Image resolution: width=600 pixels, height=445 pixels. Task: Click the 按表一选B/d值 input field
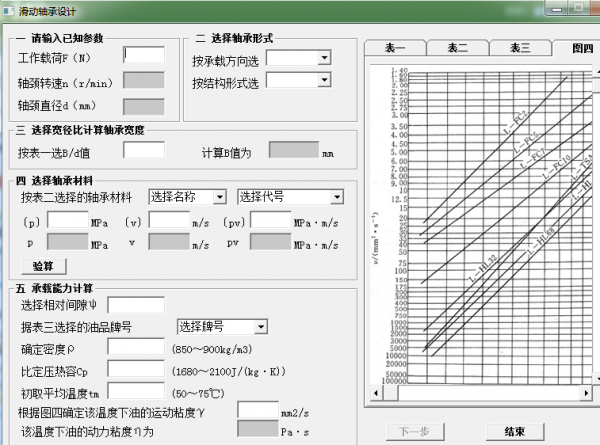[144, 150]
